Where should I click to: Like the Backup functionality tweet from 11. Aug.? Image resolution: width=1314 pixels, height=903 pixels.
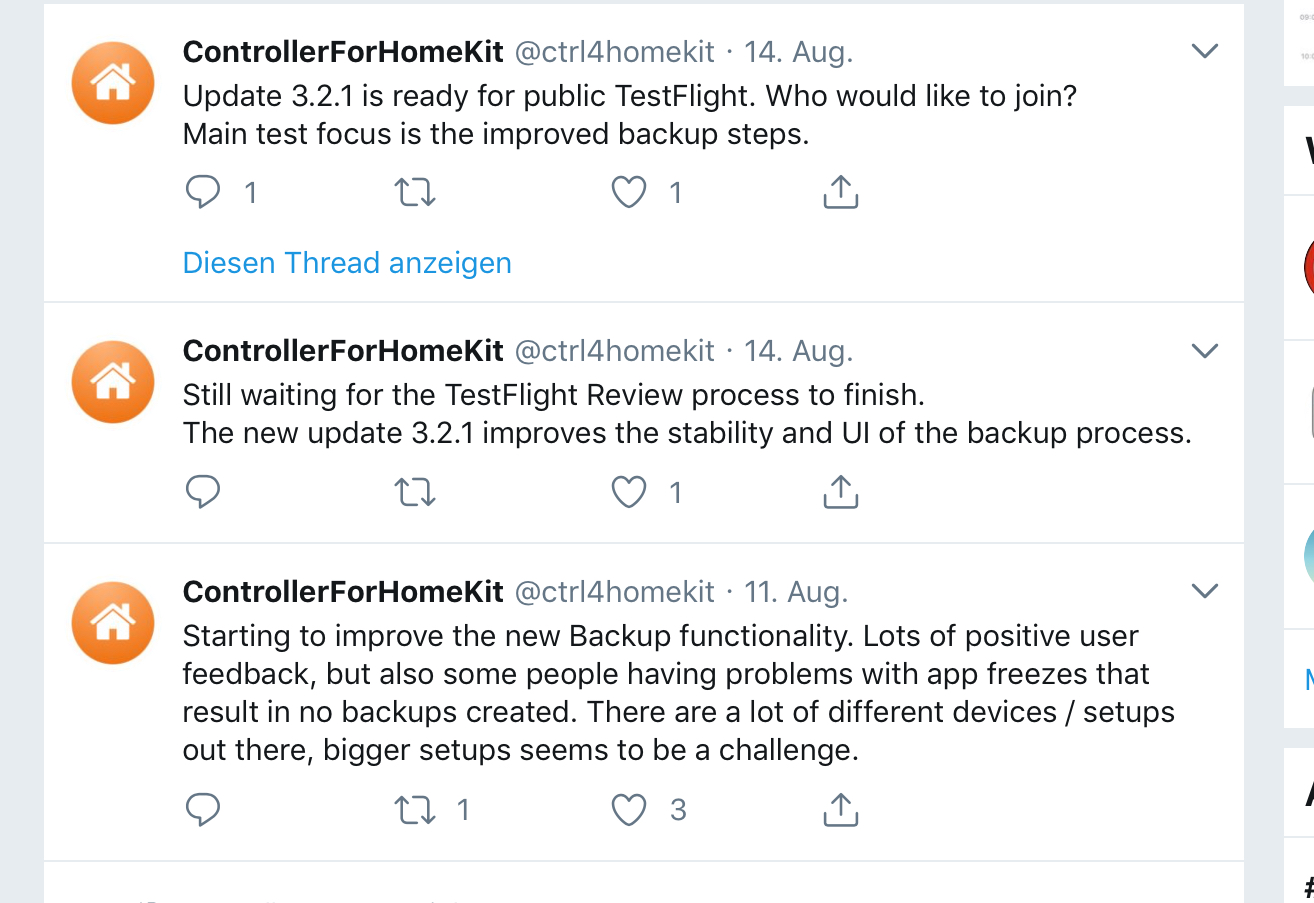click(x=628, y=810)
